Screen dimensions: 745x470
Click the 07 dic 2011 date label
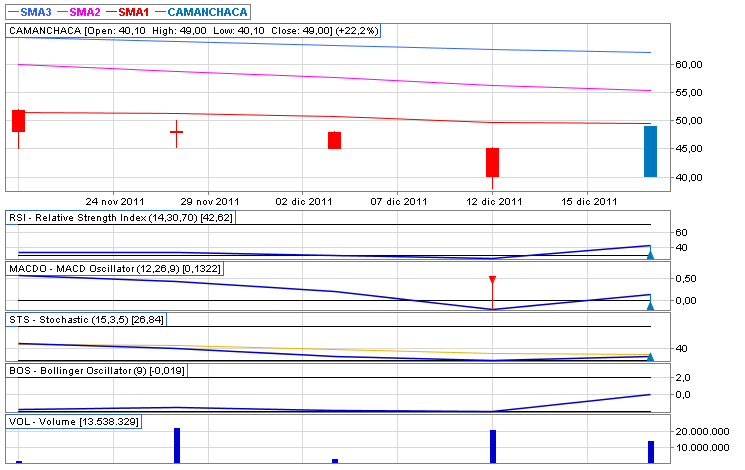397,201
